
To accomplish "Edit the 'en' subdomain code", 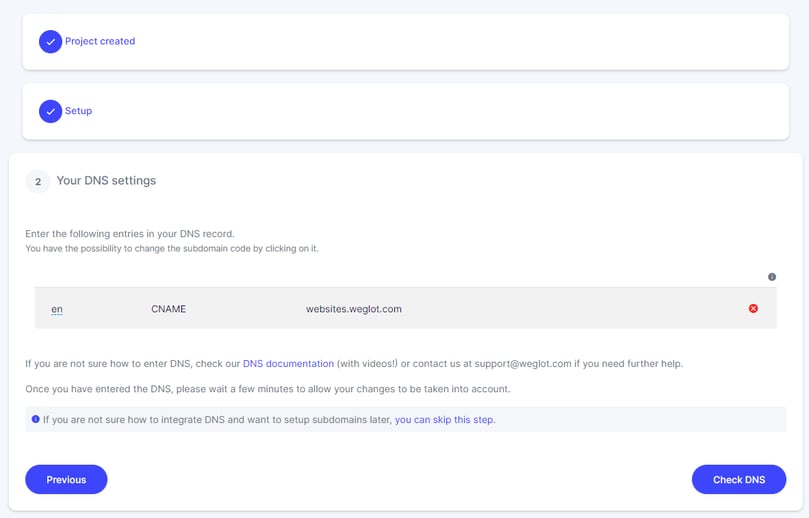I will (57, 309).
